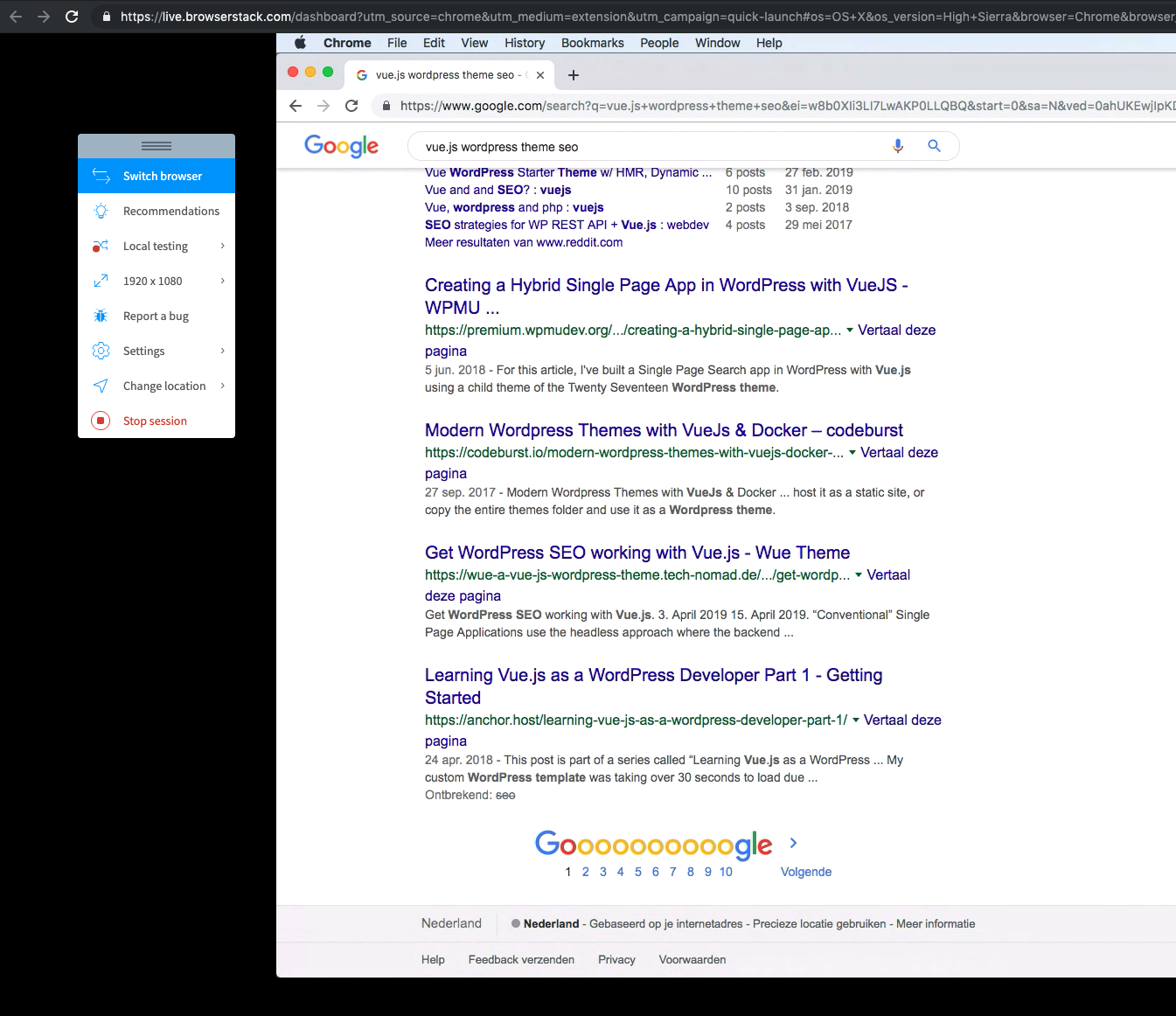Open the File menu

(397, 43)
